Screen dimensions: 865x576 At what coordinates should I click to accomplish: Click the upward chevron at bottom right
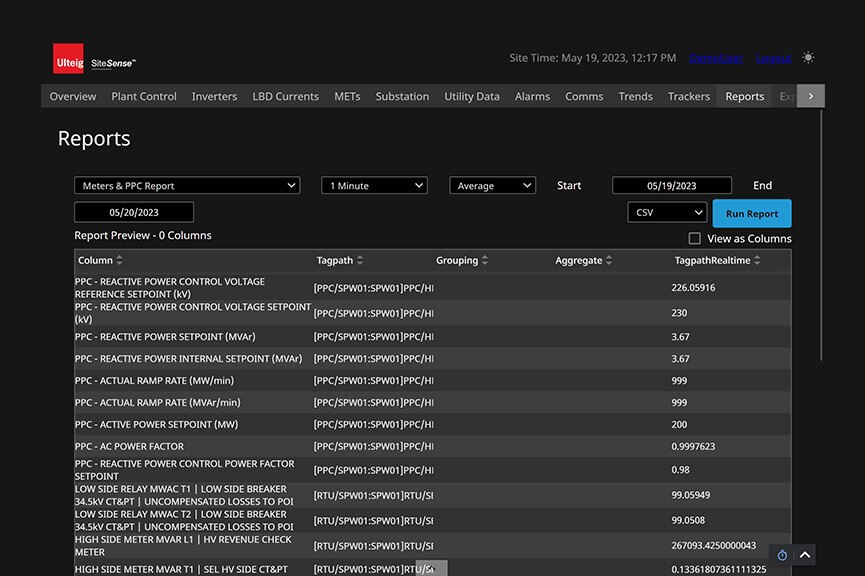pos(805,555)
